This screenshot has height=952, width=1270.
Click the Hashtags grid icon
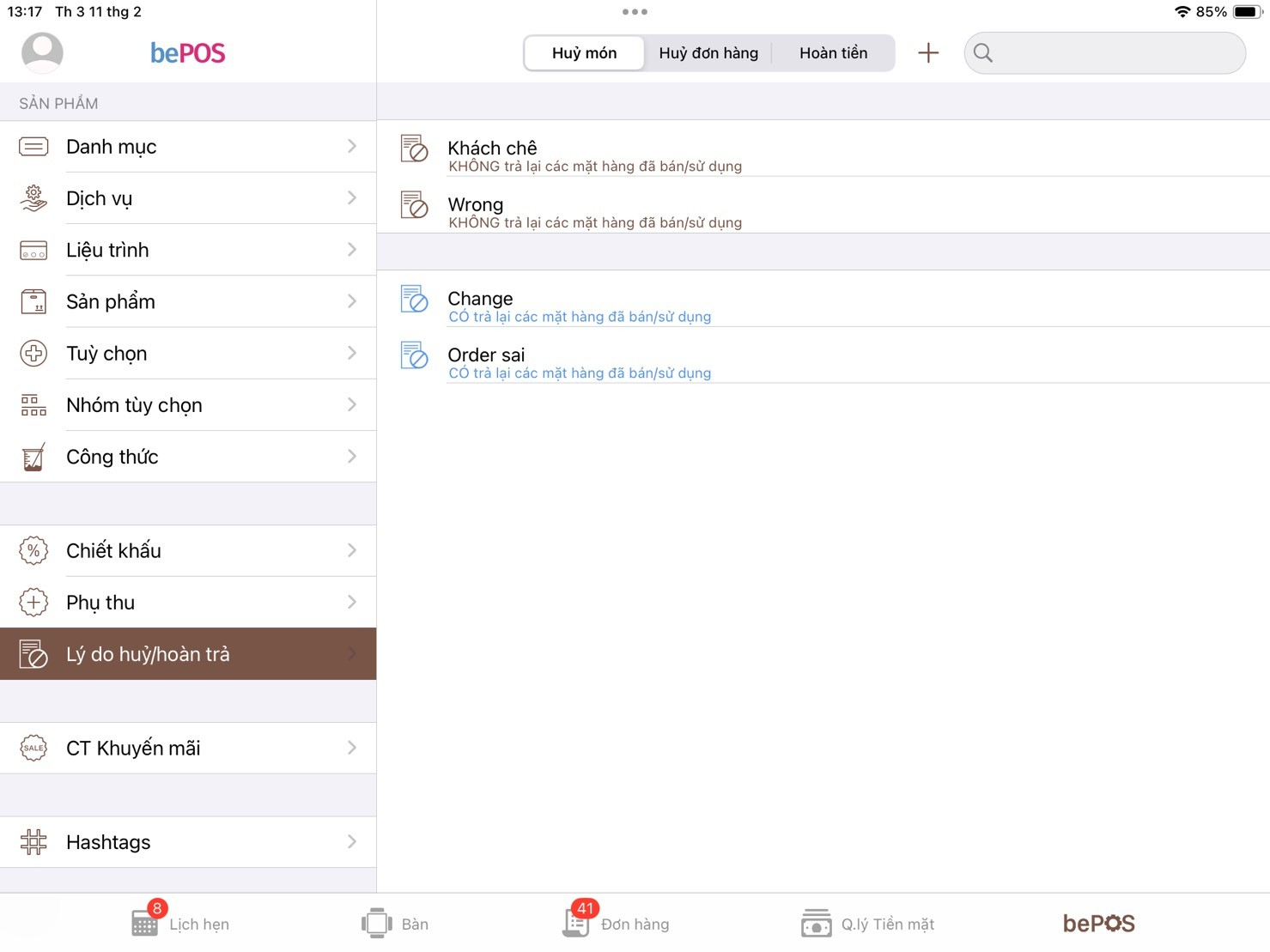pyautogui.click(x=33, y=842)
